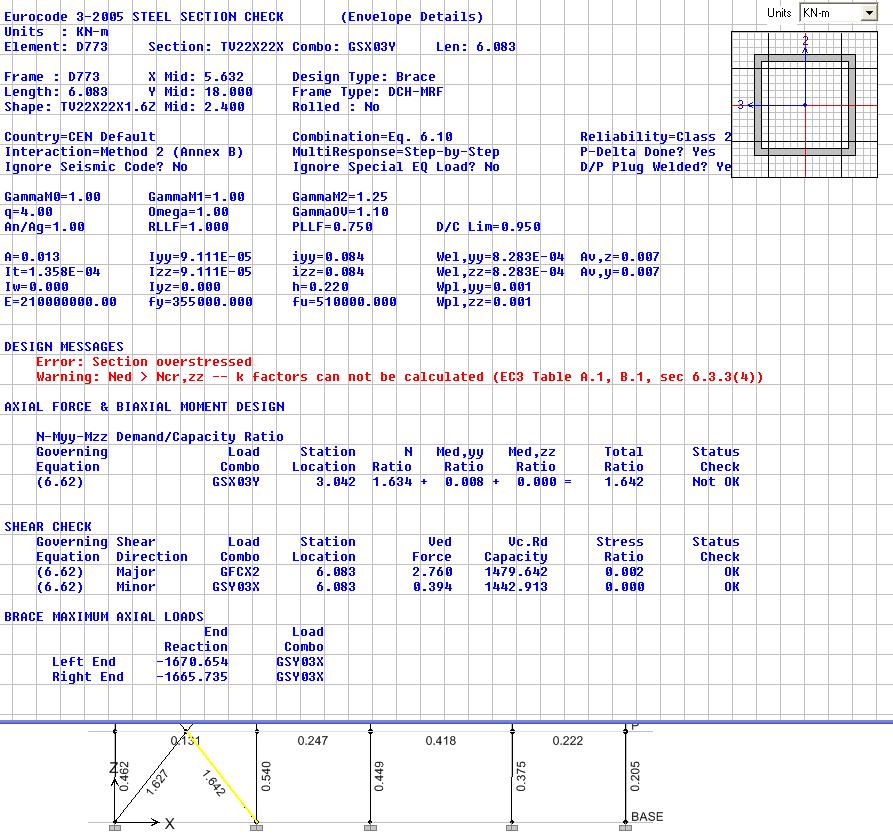Click the 'fy=355000.000' value
The width and height of the screenshot is (893, 837).
200,302
